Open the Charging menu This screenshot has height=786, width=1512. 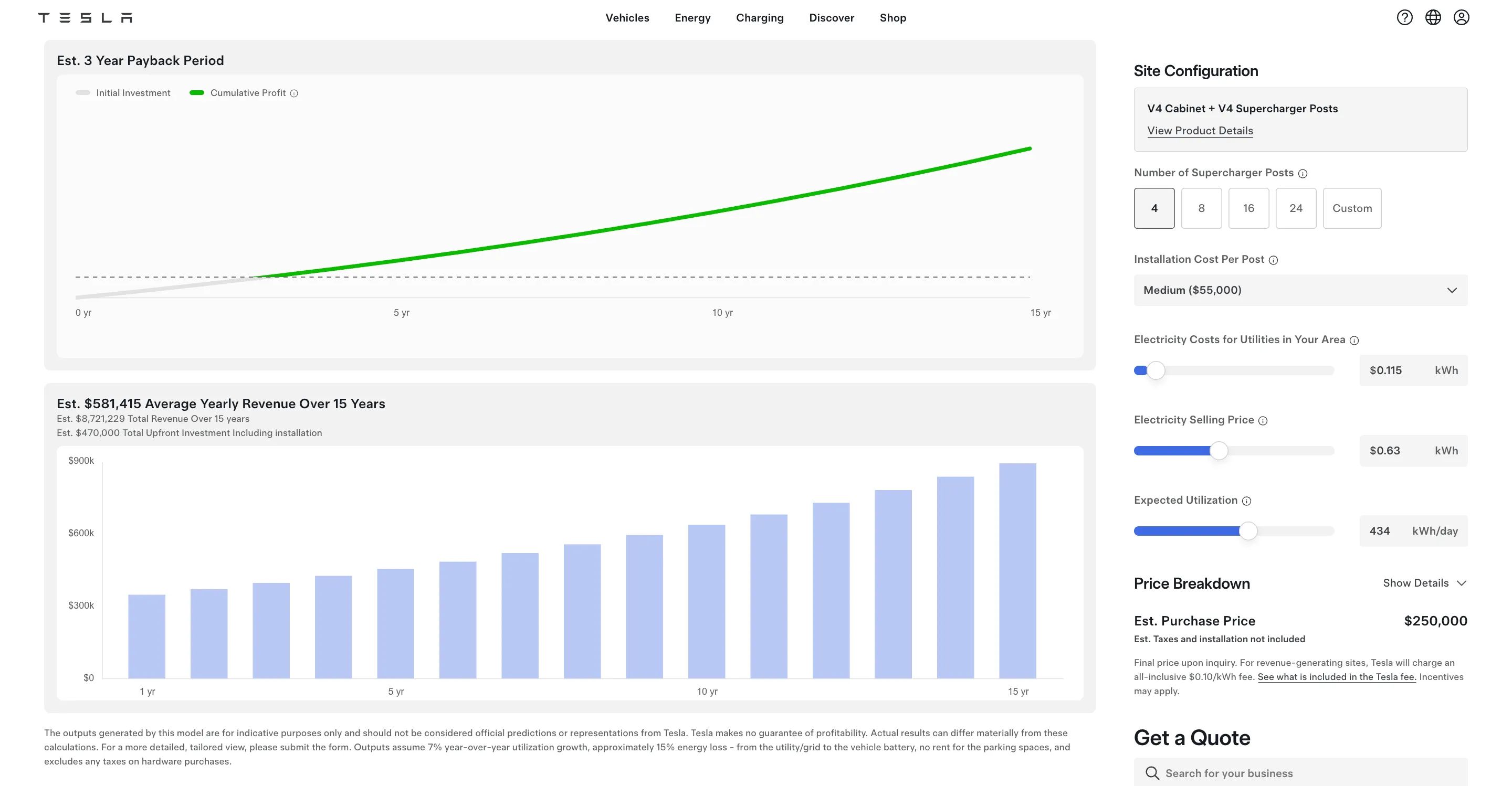(760, 18)
